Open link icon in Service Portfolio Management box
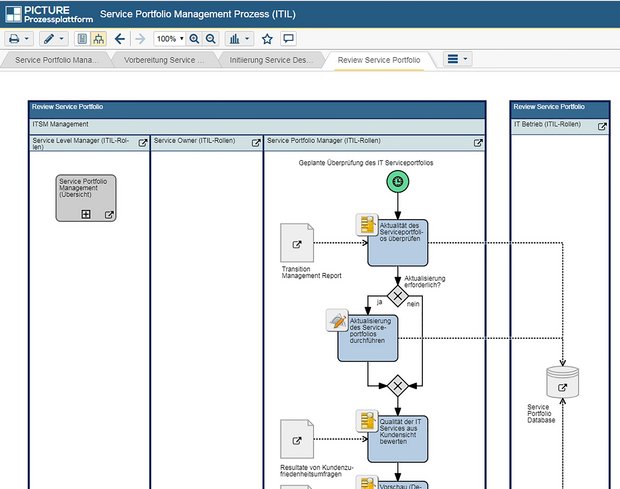 [x=109, y=215]
